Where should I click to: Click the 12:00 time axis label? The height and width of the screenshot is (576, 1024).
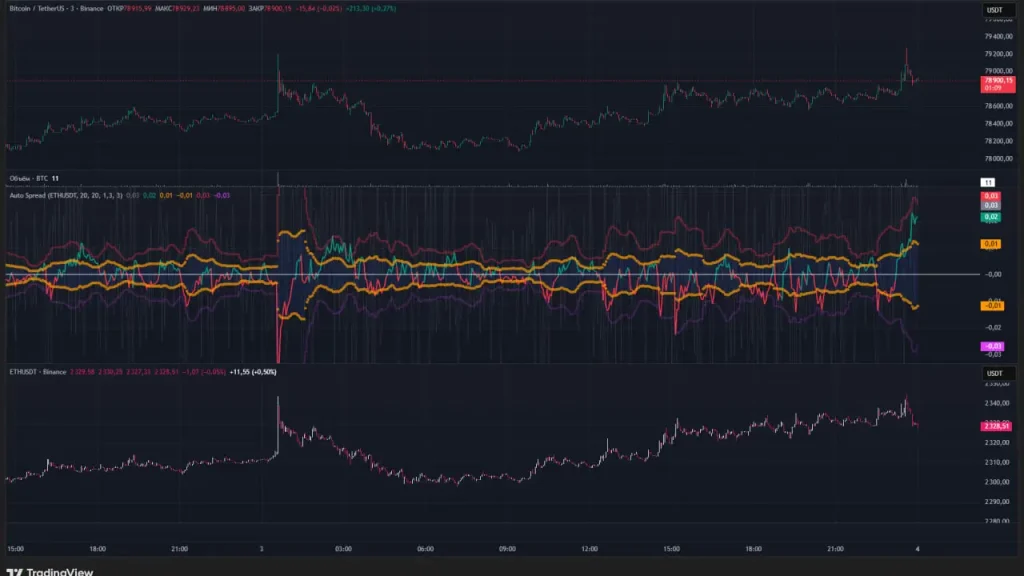click(x=590, y=549)
